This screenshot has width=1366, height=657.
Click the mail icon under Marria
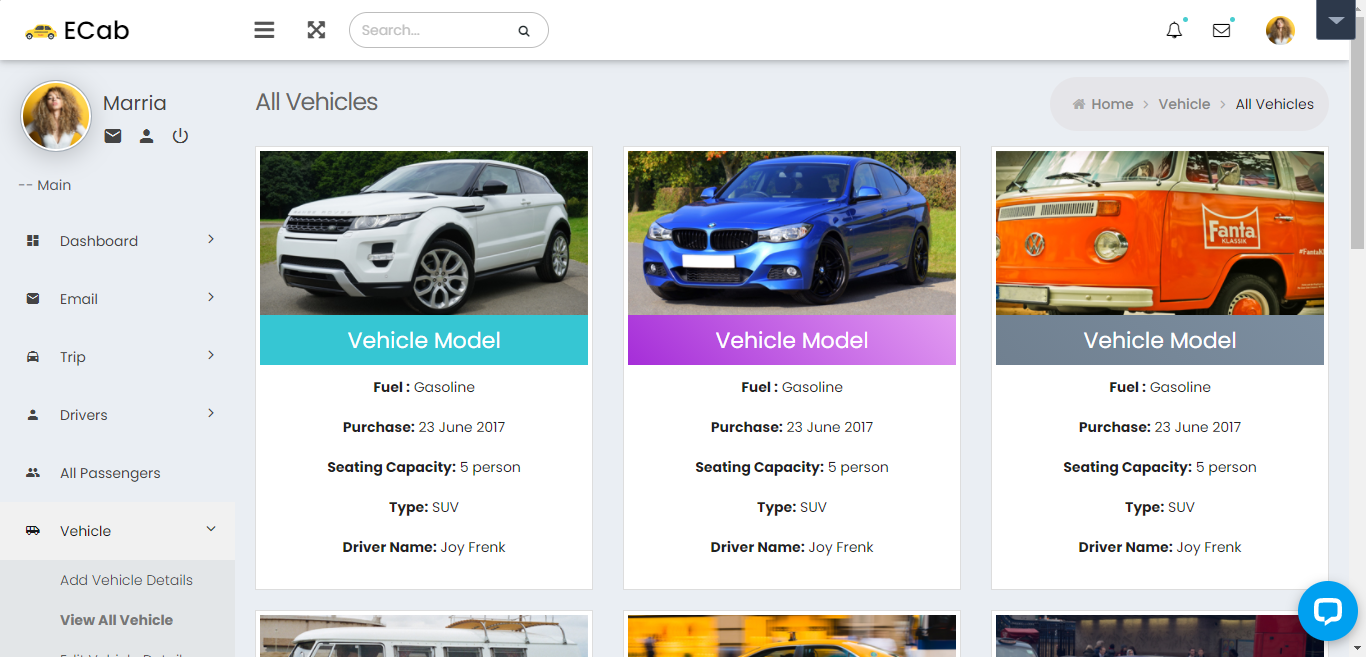pos(113,136)
